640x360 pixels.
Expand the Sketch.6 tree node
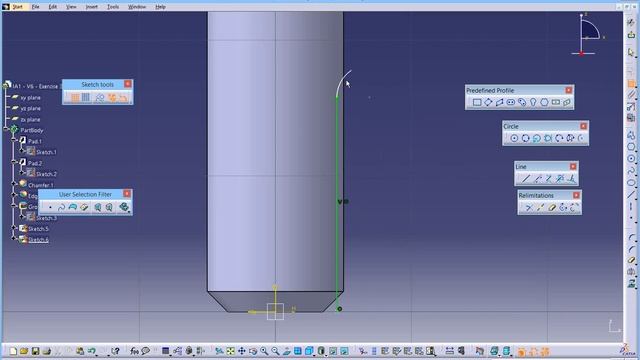14,238
